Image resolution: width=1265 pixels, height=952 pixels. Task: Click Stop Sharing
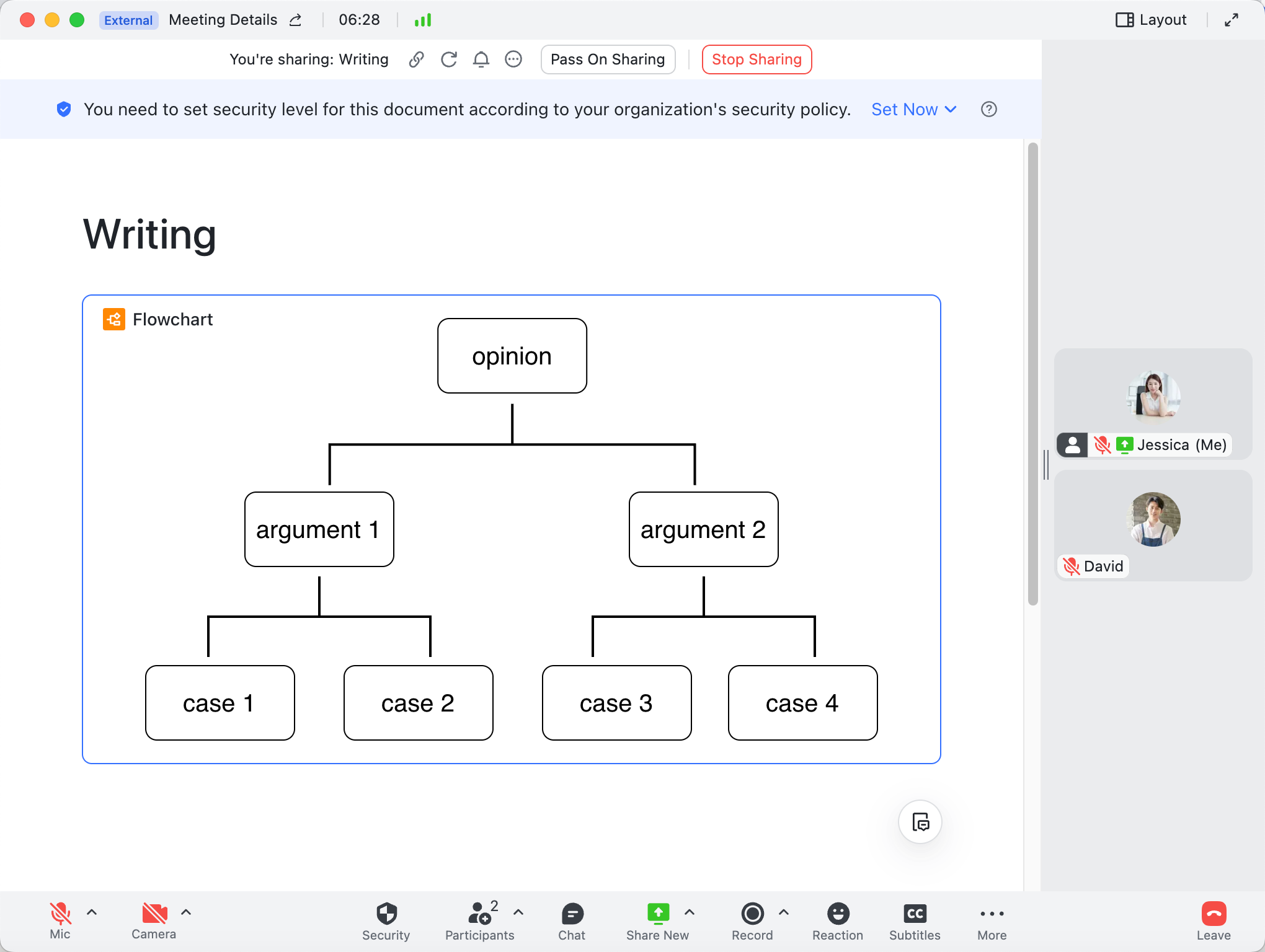point(757,59)
